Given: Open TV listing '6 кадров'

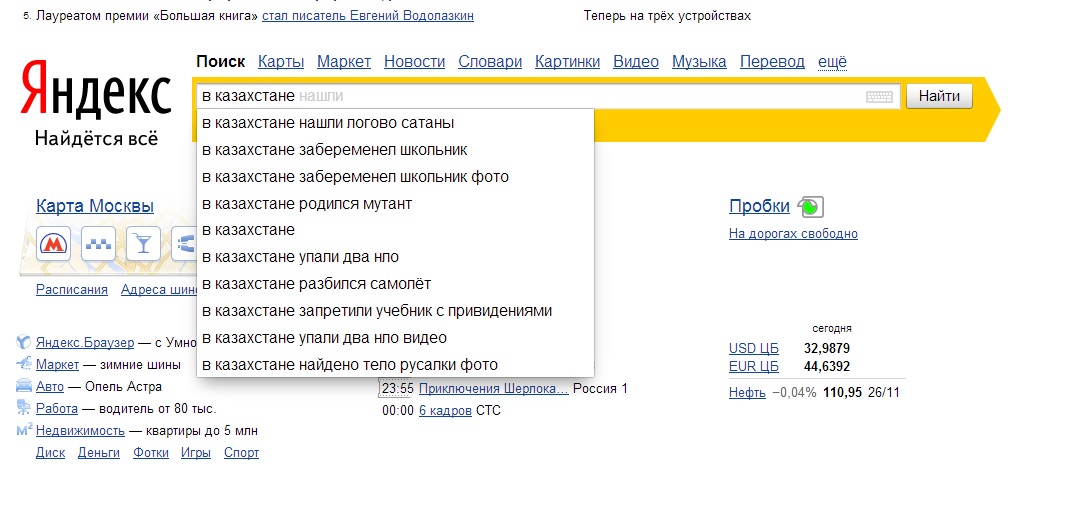Looking at the screenshot, I should 445,411.
